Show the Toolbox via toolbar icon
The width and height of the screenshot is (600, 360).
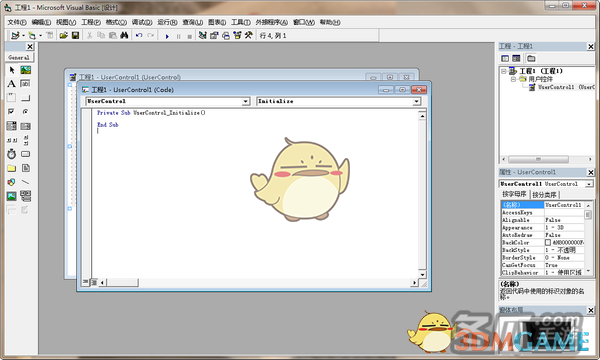tap(249, 36)
